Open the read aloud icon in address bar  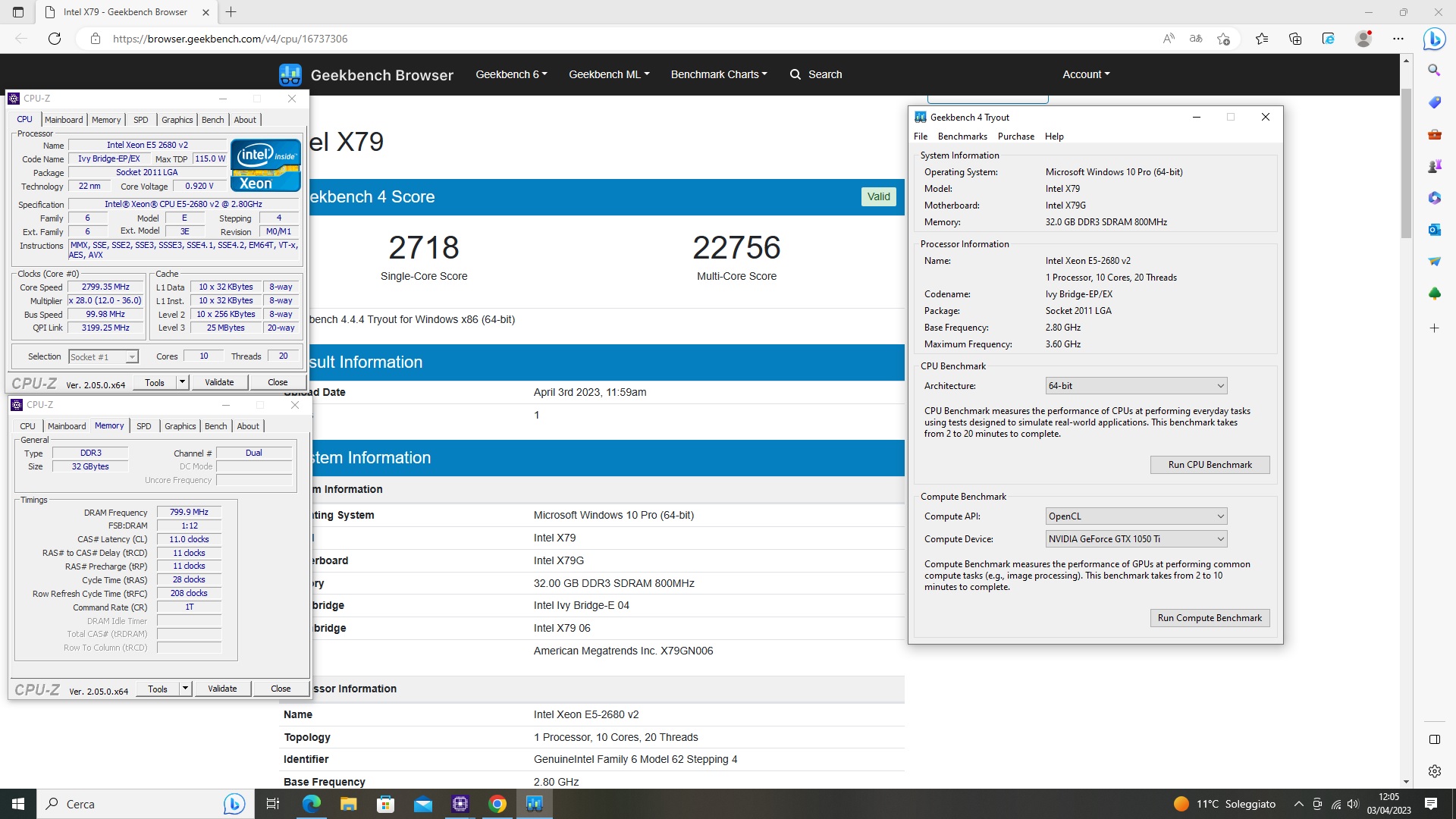(x=1169, y=39)
